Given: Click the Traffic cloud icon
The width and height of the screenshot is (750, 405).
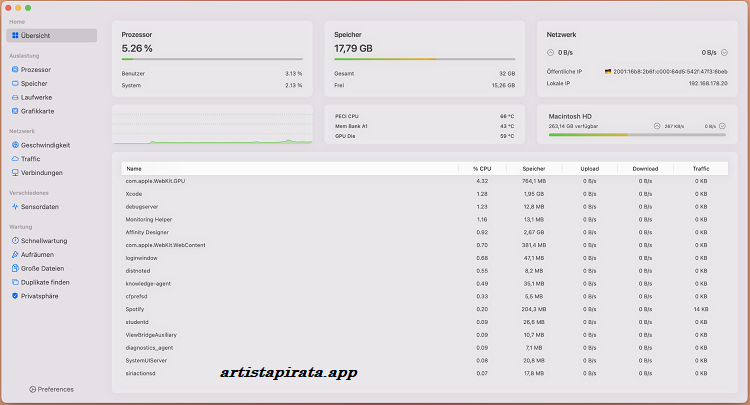Looking at the screenshot, I should [x=15, y=159].
